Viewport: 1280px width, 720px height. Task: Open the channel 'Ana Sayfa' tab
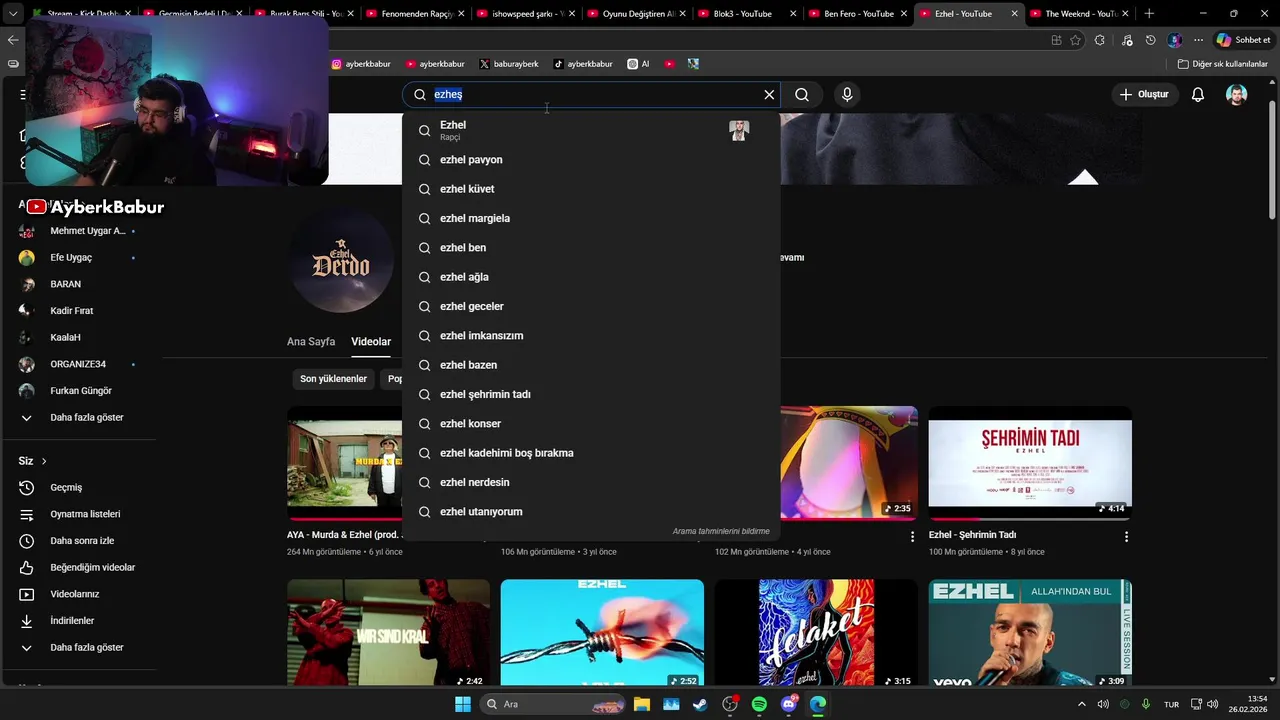(x=311, y=342)
